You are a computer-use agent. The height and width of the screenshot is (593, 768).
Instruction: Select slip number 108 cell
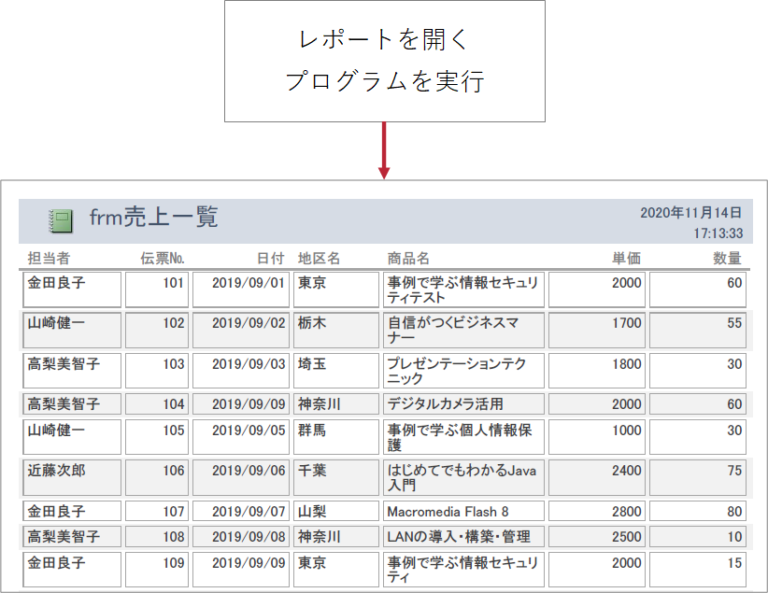pos(157,537)
